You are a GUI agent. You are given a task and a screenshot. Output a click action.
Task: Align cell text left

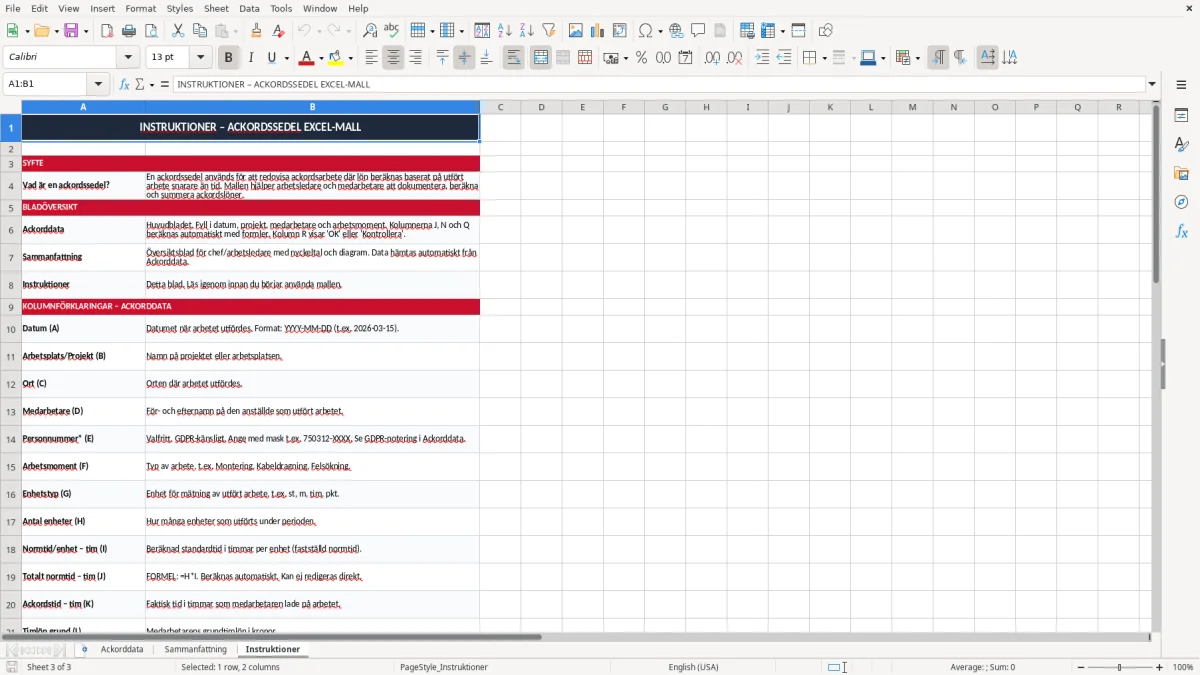pos(372,58)
